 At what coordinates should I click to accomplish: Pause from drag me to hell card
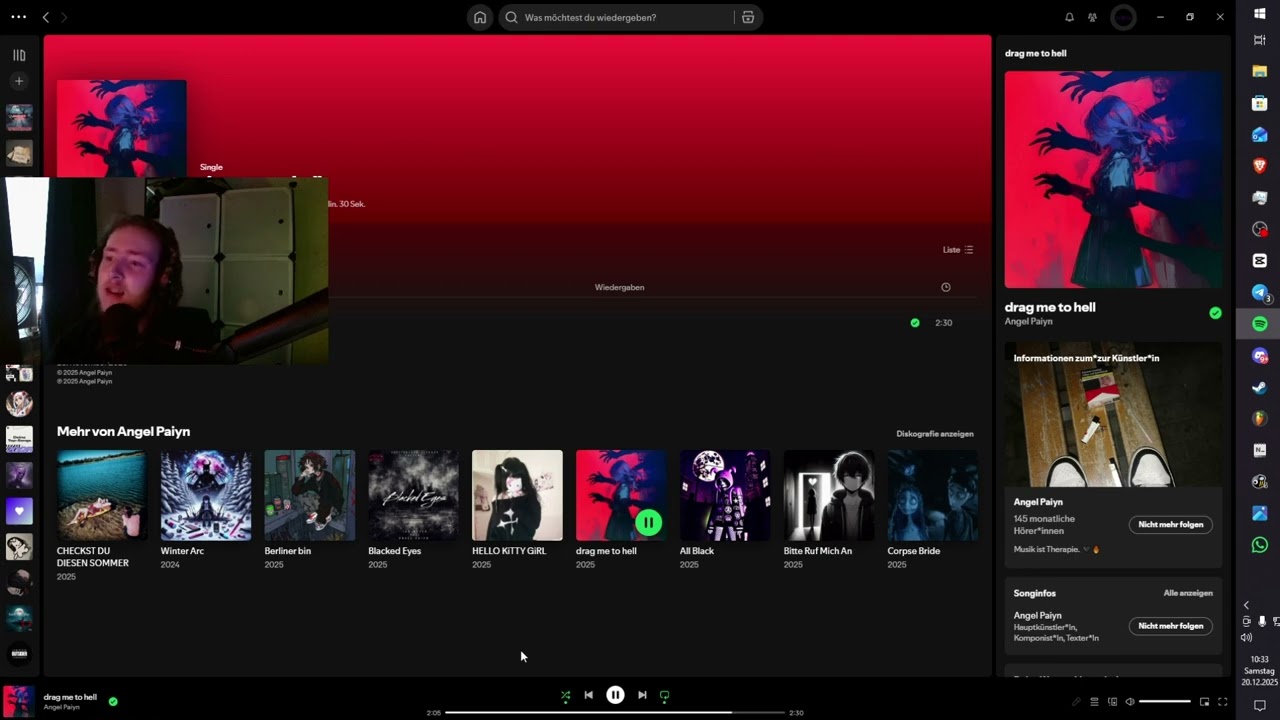[648, 522]
